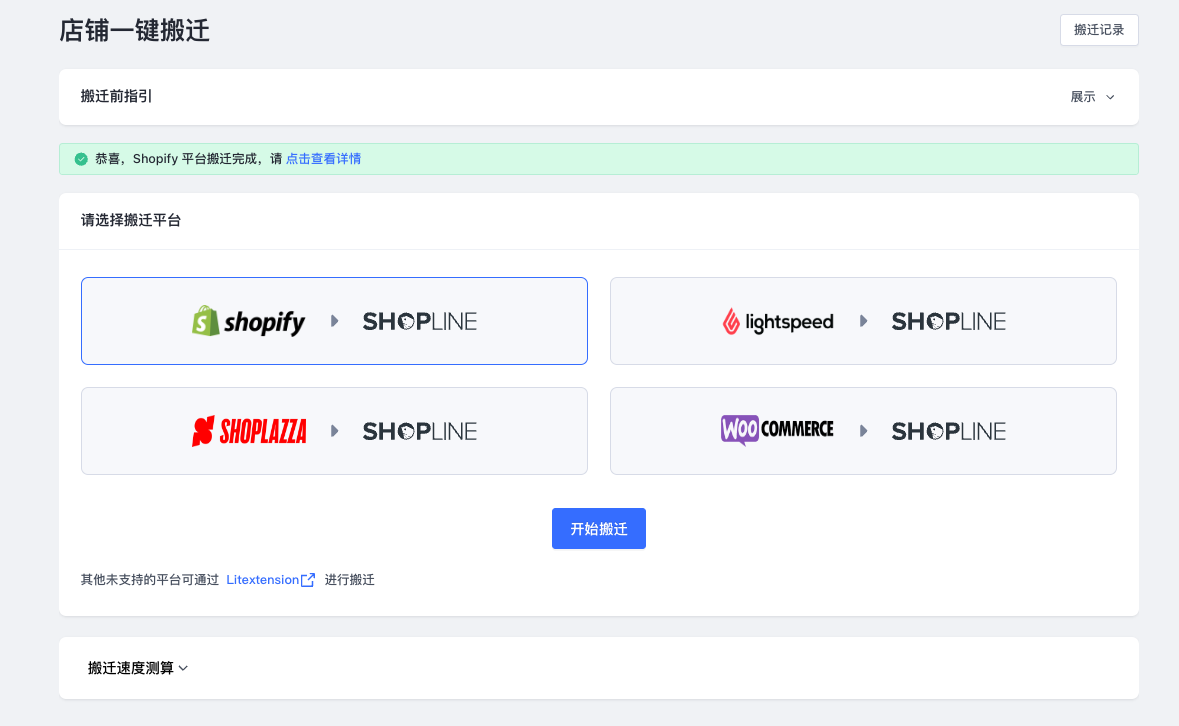Image resolution: width=1179 pixels, height=726 pixels.
Task: Click the arrow icon in Shopify card
Action: click(x=335, y=321)
